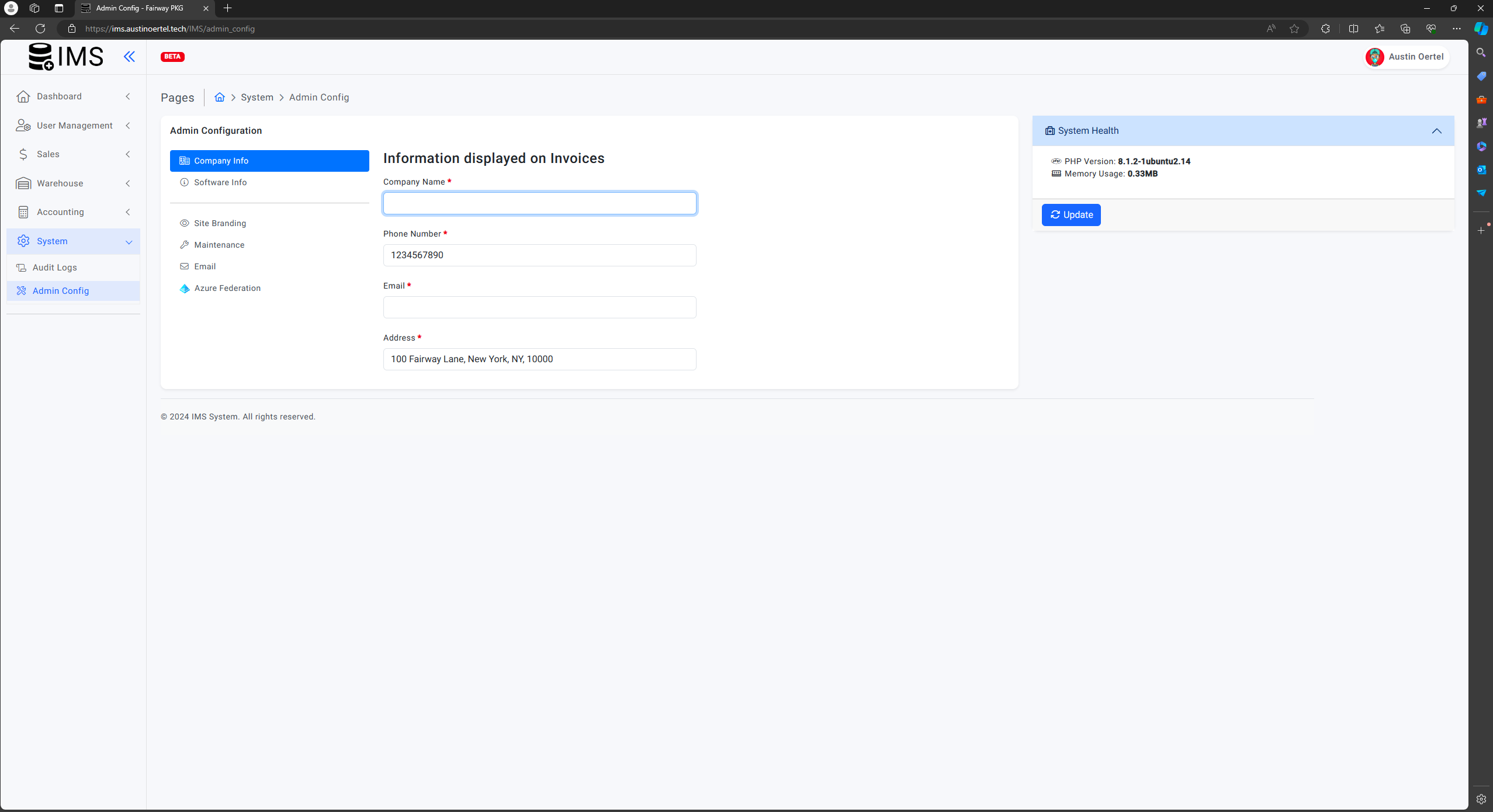Open Azure Federation settings tab
The width and height of the screenshot is (1493, 812).
227,288
